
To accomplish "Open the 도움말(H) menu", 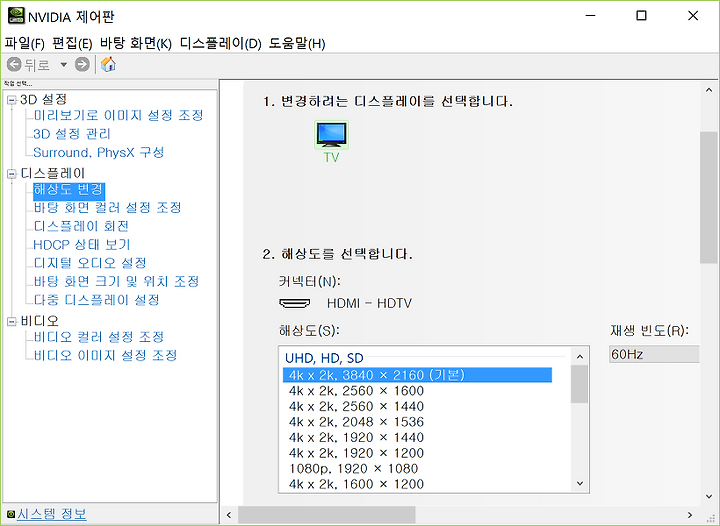I will tap(297, 44).
